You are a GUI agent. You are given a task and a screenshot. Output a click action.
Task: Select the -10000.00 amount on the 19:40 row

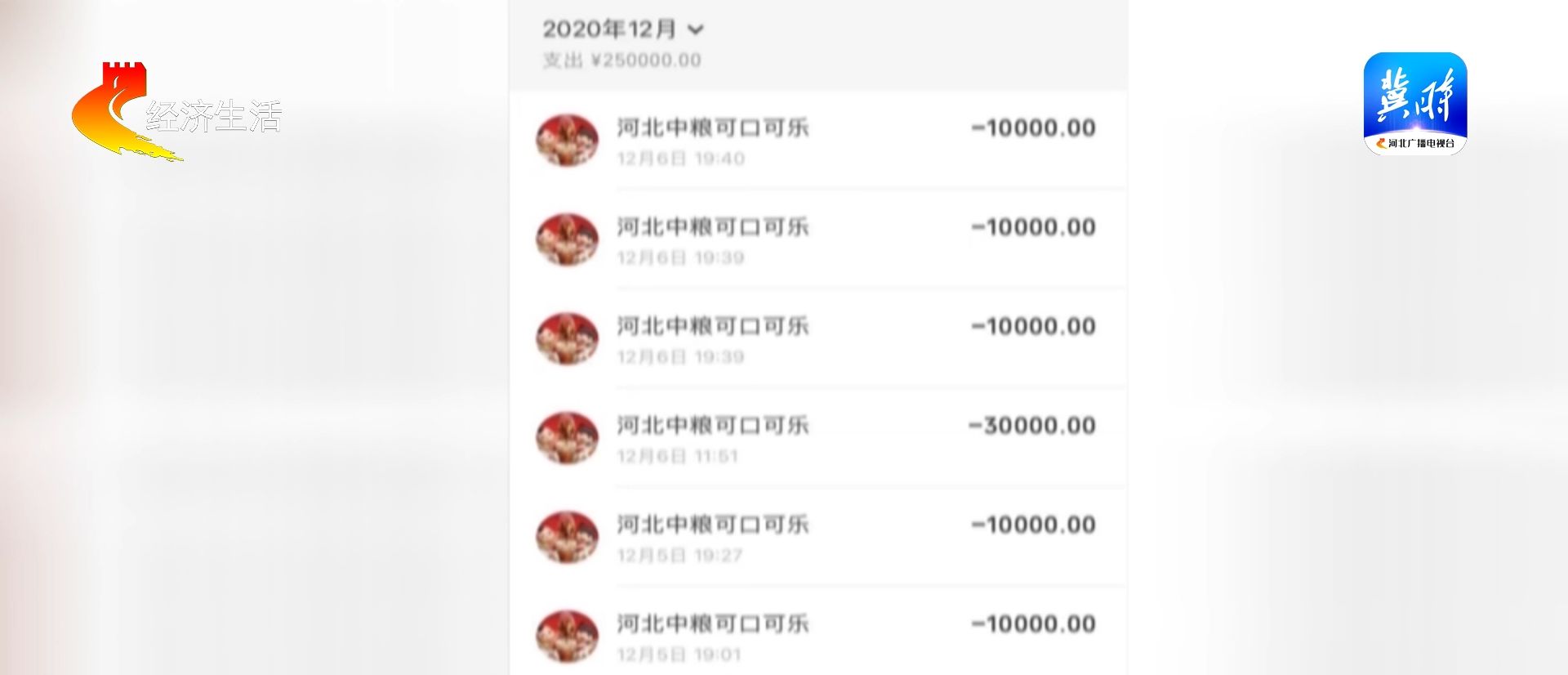pos(1034,128)
